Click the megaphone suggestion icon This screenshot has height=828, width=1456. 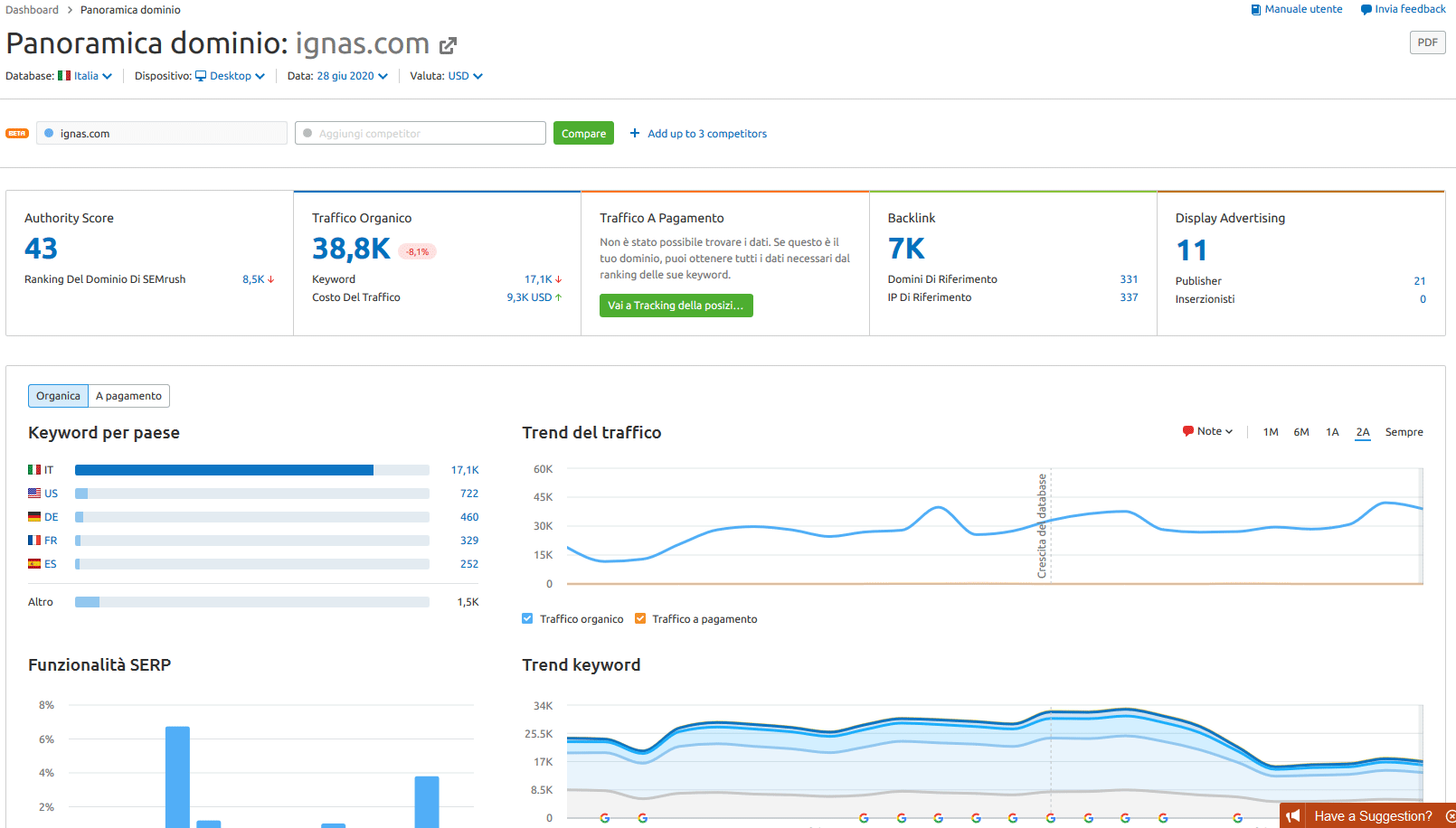(x=1293, y=816)
